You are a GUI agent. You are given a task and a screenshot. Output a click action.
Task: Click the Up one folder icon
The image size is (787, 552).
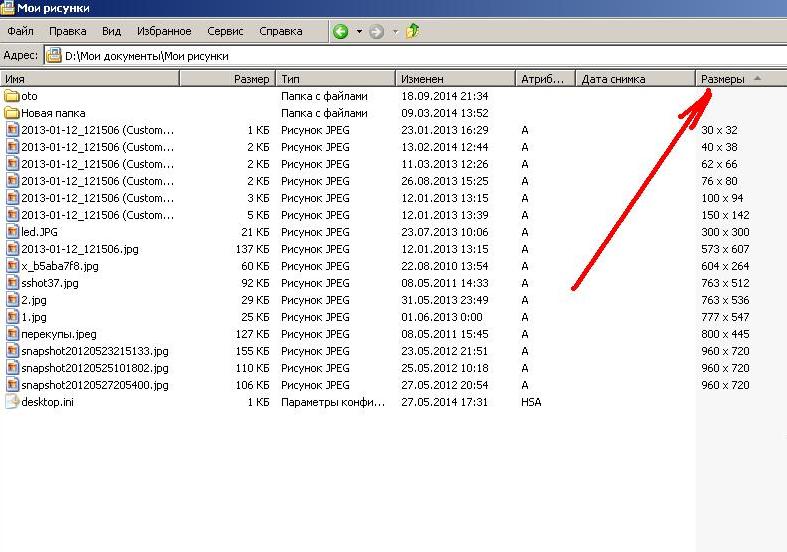[412, 31]
